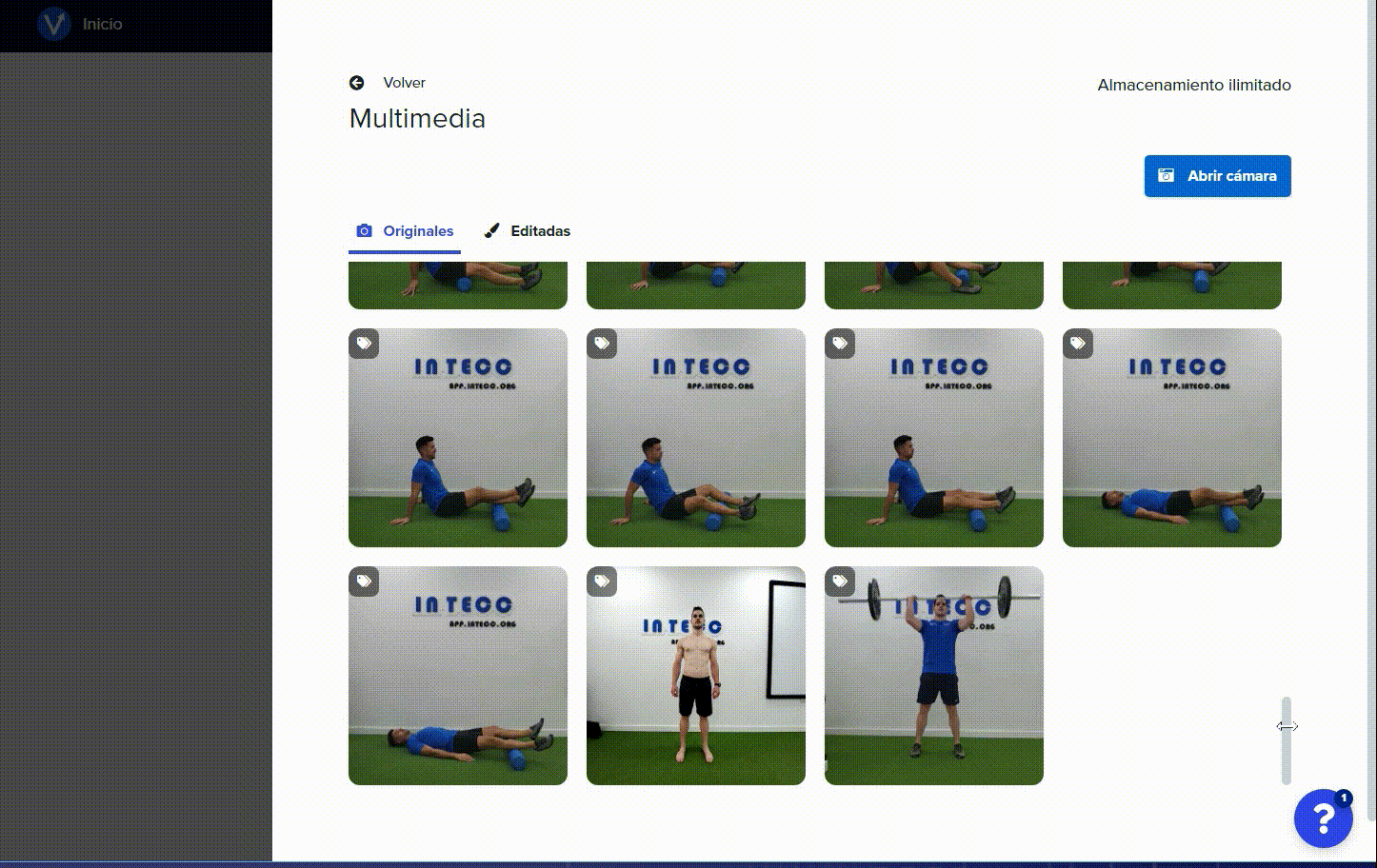
Task: Click tag icon on third seated foam roller photo
Action: (840, 344)
